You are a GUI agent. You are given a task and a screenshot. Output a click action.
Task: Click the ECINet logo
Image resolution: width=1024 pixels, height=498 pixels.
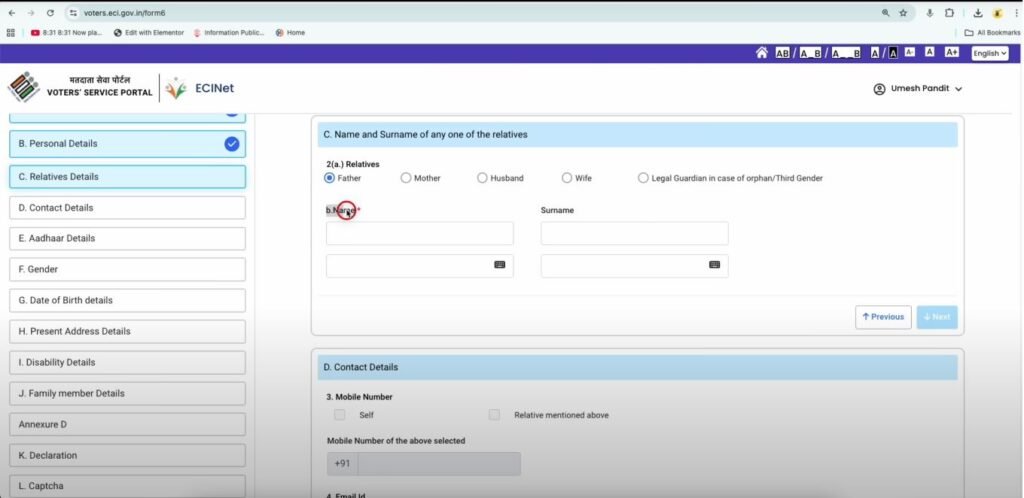pyautogui.click(x=199, y=88)
